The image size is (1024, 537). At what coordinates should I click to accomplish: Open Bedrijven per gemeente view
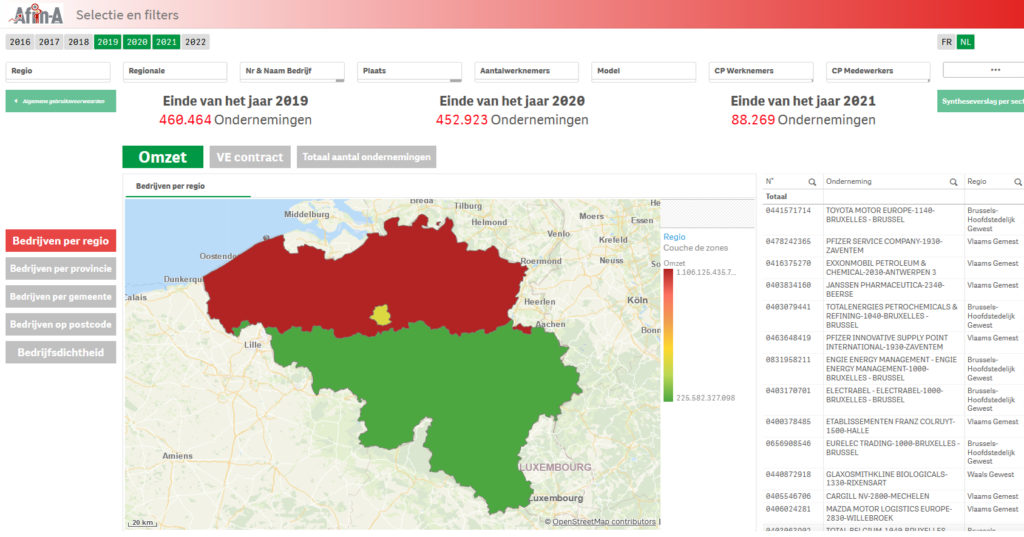pyautogui.click(x=61, y=297)
